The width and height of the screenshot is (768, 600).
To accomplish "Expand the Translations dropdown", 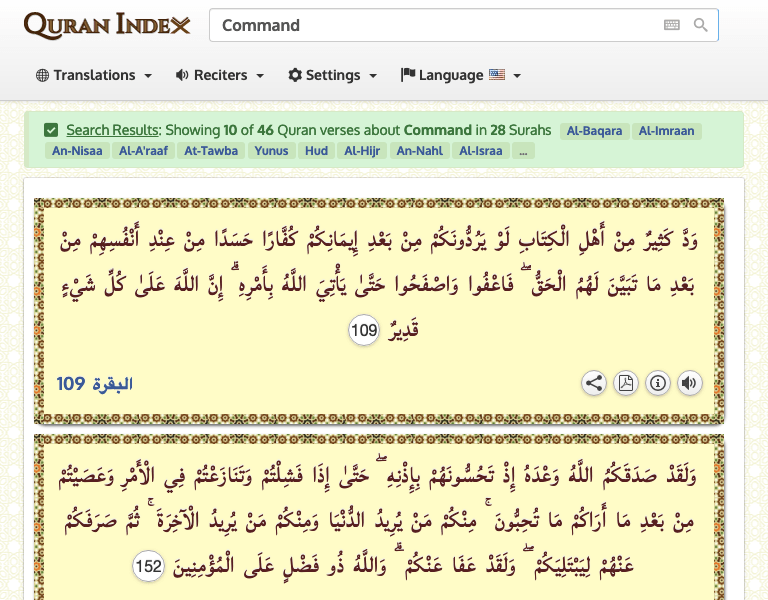I will pos(94,75).
